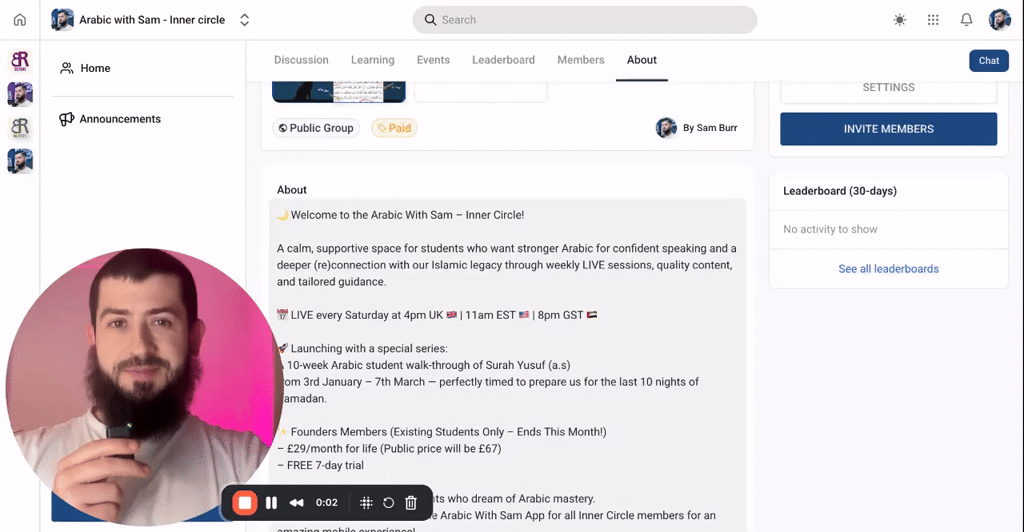Click the Leaderboard (30-days) heading
The height and width of the screenshot is (532, 1024).
(x=840, y=191)
